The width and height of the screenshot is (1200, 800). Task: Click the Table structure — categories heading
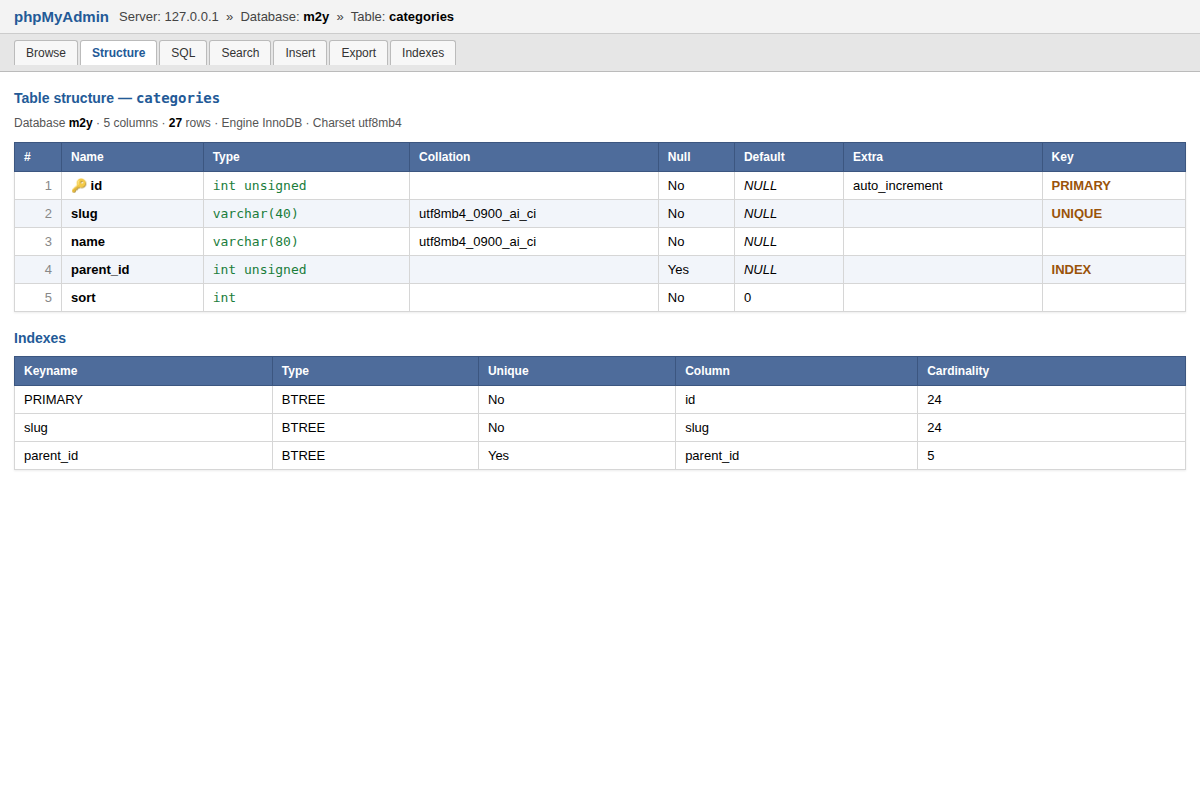coord(117,98)
